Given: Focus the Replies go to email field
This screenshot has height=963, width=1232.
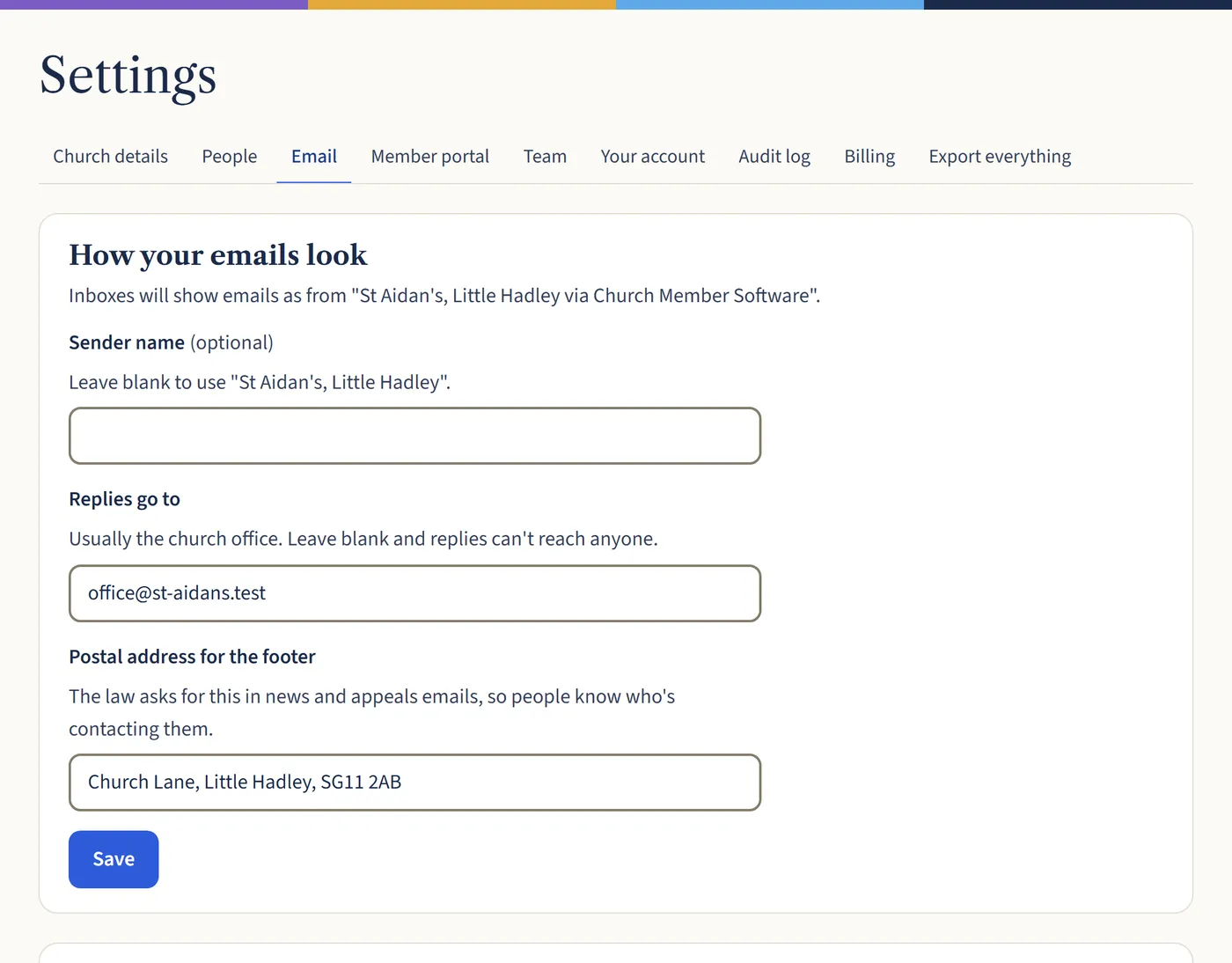Looking at the screenshot, I should point(414,593).
